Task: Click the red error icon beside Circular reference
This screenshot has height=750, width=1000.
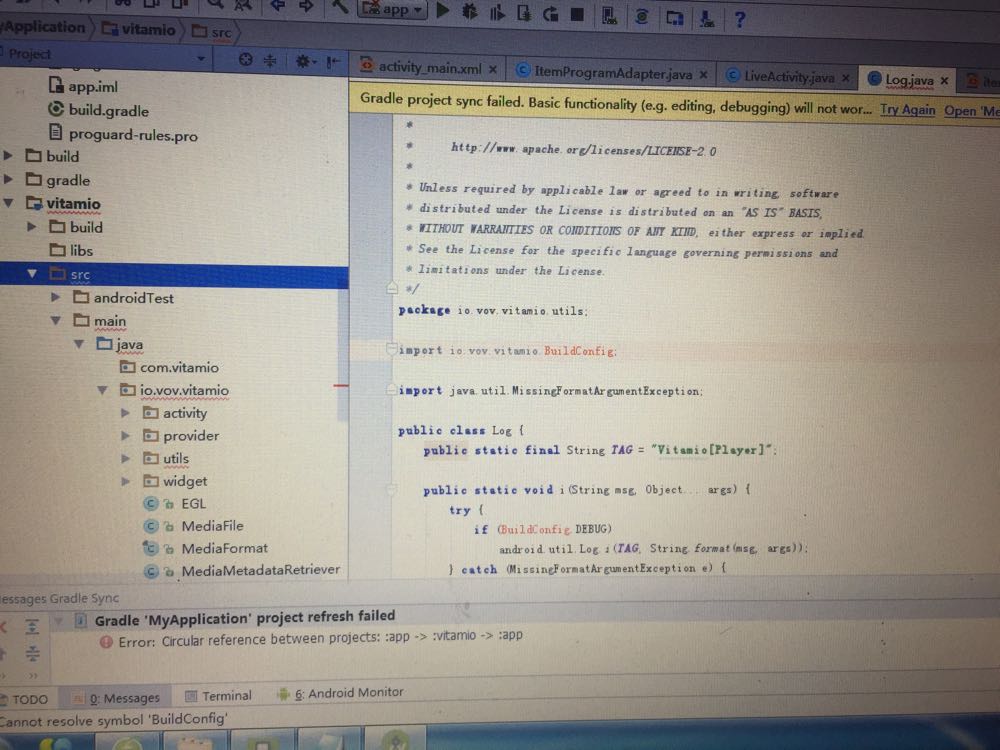Action: 106,642
